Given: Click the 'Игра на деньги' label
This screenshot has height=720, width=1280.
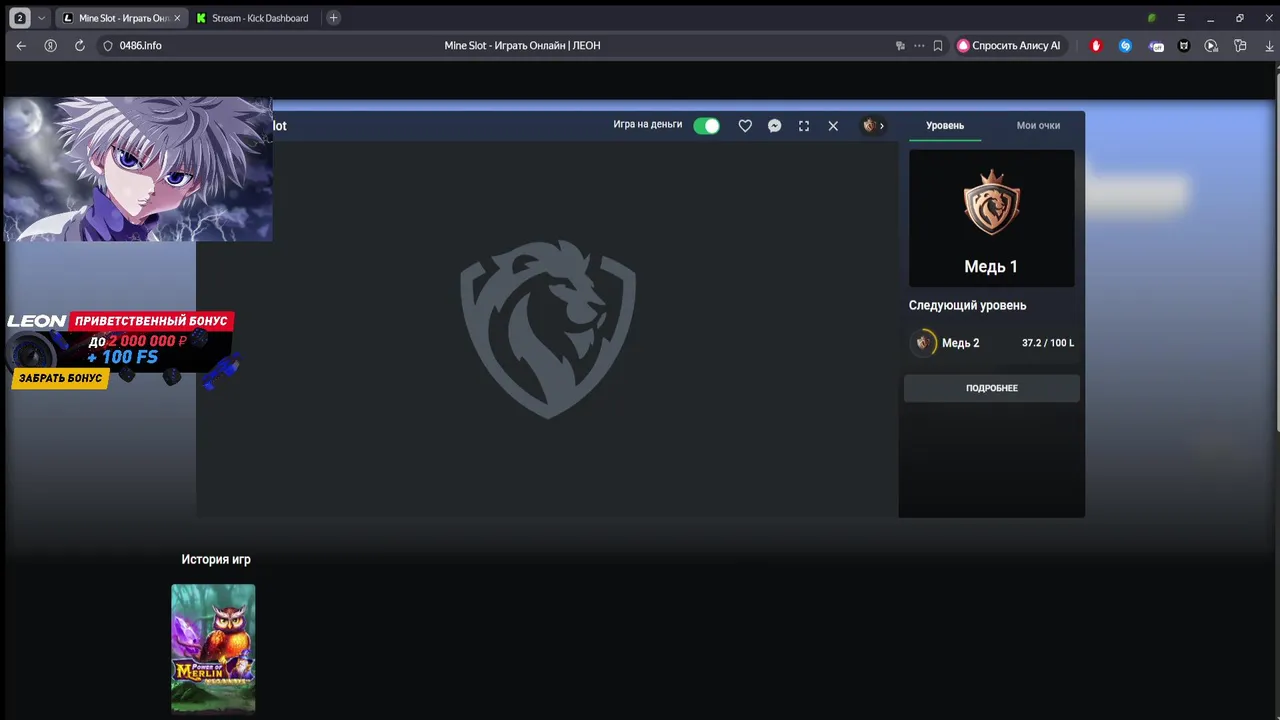Looking at the screenshot, I should tap(648, 125).
